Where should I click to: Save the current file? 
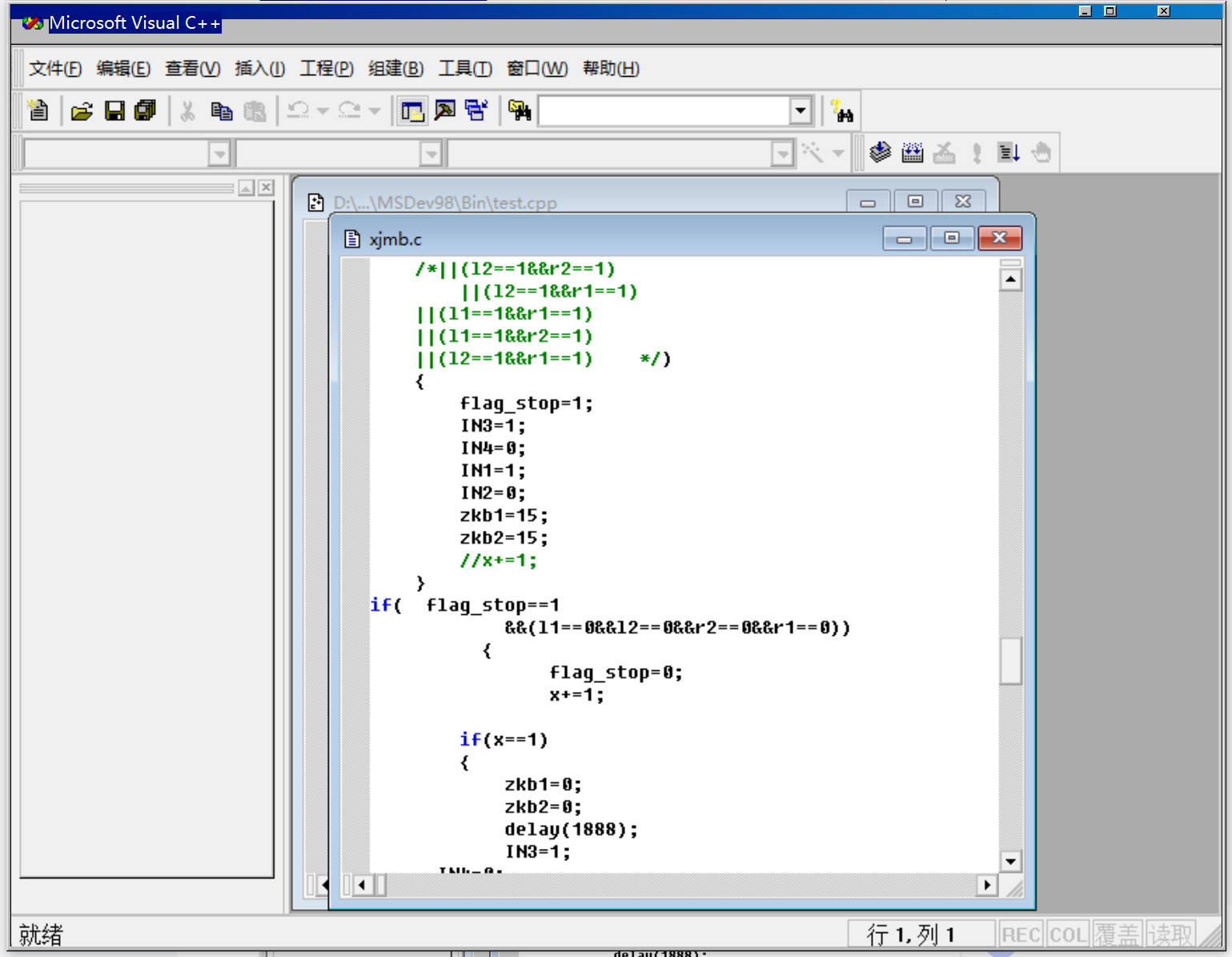click(114, 110)
